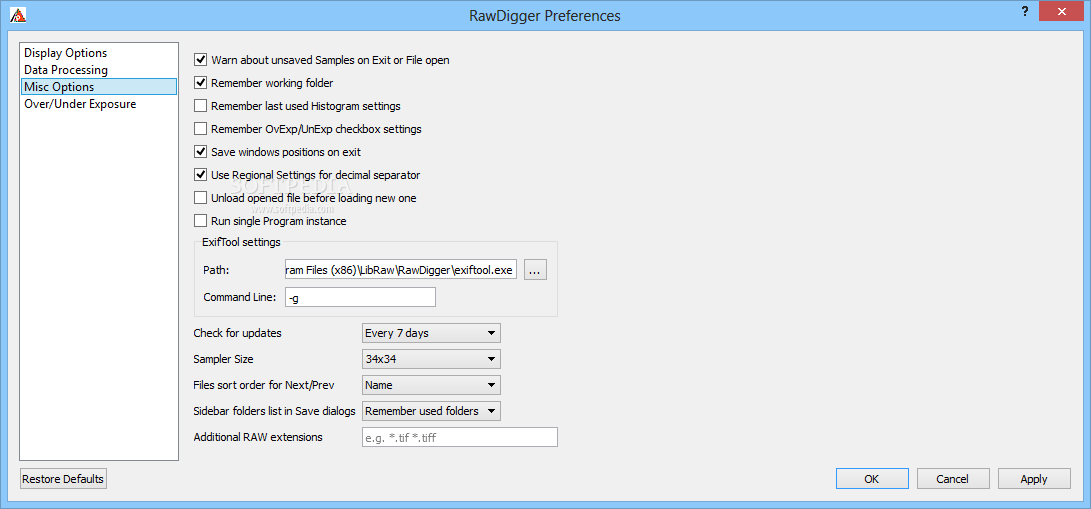1091x509 pixels.
Task: Select Display Options category
Action: tap(98, 53)
